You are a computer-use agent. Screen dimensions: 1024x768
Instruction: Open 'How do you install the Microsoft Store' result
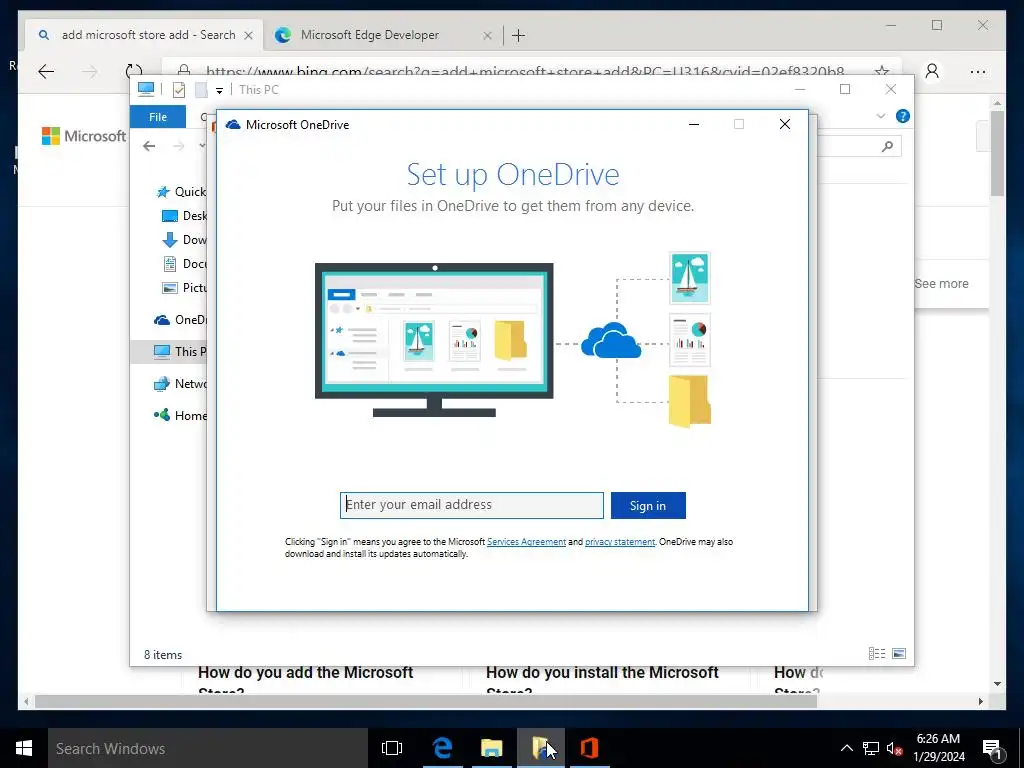(602, 680)
